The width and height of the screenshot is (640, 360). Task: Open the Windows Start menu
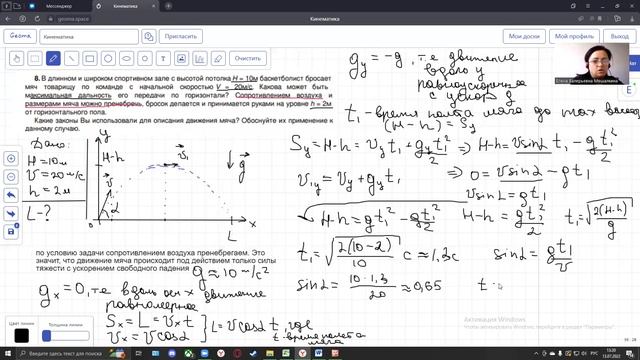pyautogui.click(x=8, y=353)
